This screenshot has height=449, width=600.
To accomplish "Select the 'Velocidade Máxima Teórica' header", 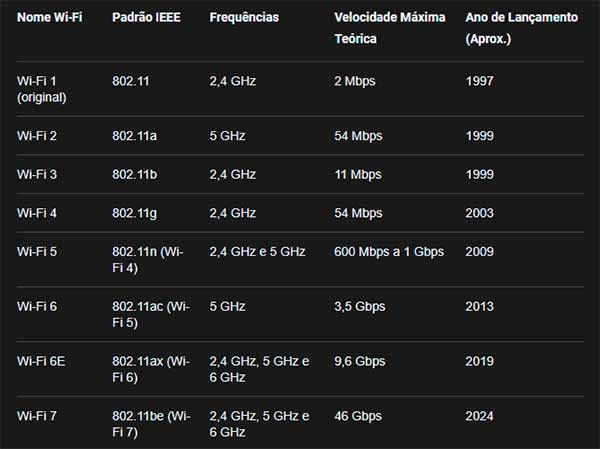I will [389, 28].
